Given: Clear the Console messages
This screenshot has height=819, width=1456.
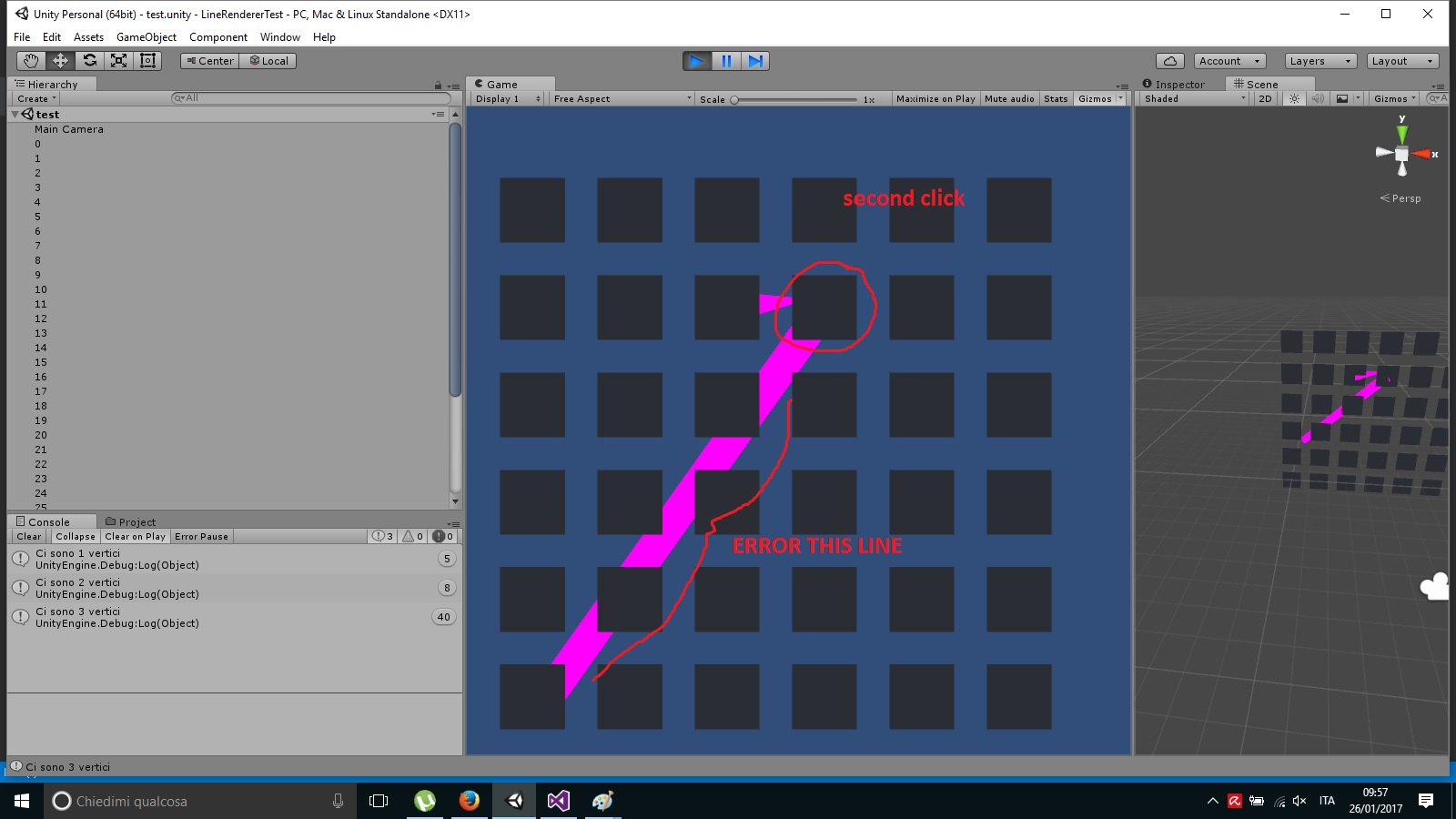Looking at the screenshot, I should click(x=27, y=536).
